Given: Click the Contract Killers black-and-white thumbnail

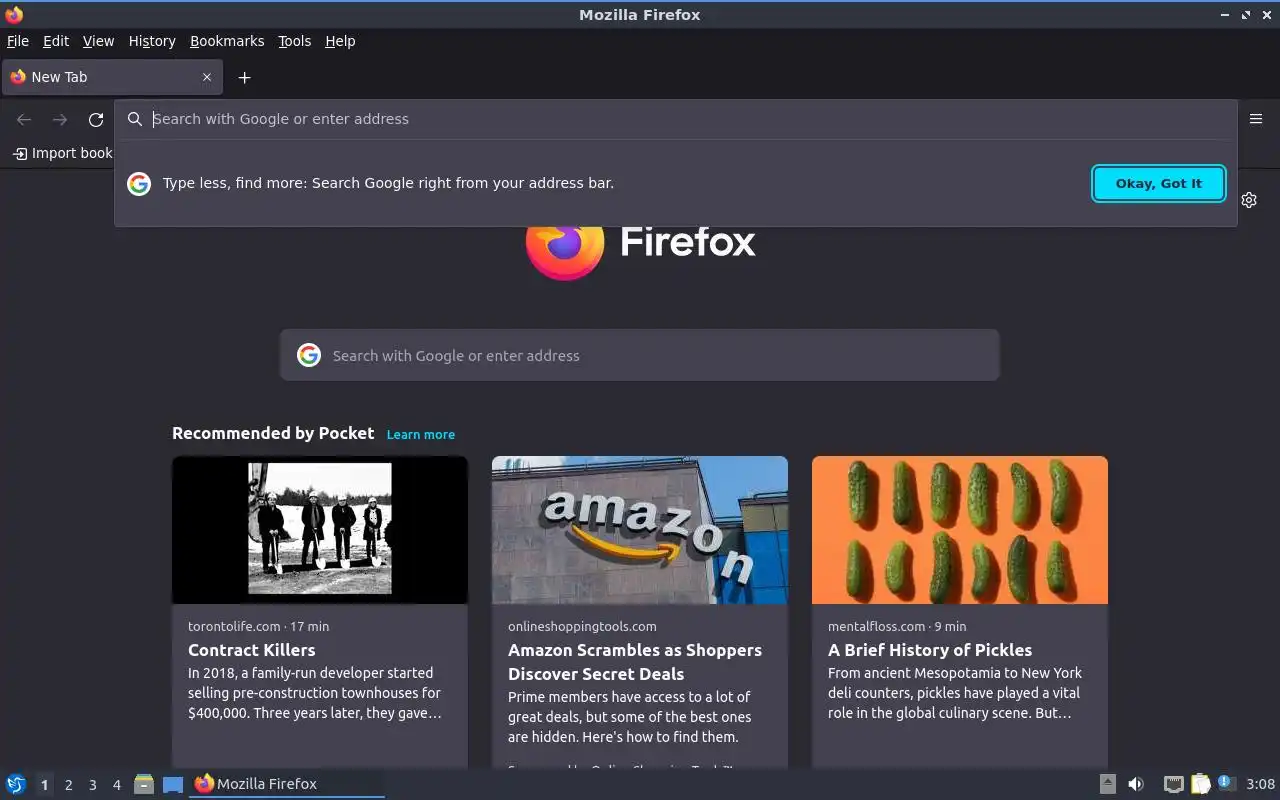Looking at the screenshot, I should 320,530.
